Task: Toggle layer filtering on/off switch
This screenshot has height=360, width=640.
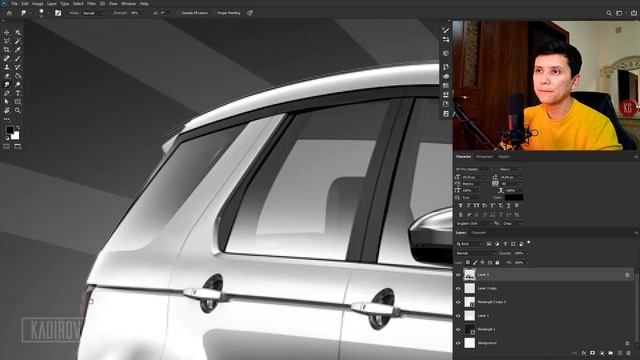Action: tap(529, 242)
